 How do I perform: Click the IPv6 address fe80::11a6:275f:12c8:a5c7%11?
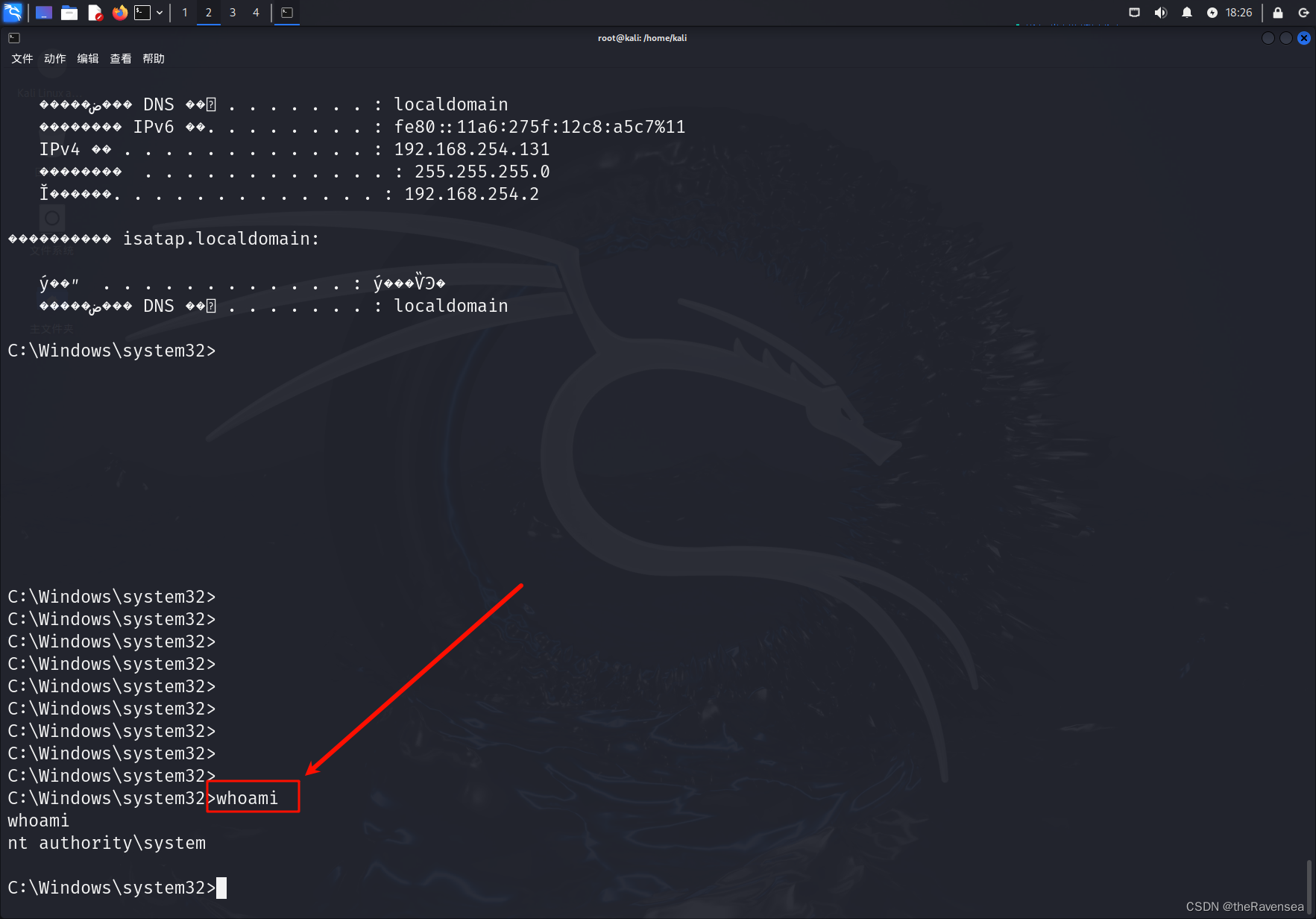pyautogui.click(x=540, y=127)
